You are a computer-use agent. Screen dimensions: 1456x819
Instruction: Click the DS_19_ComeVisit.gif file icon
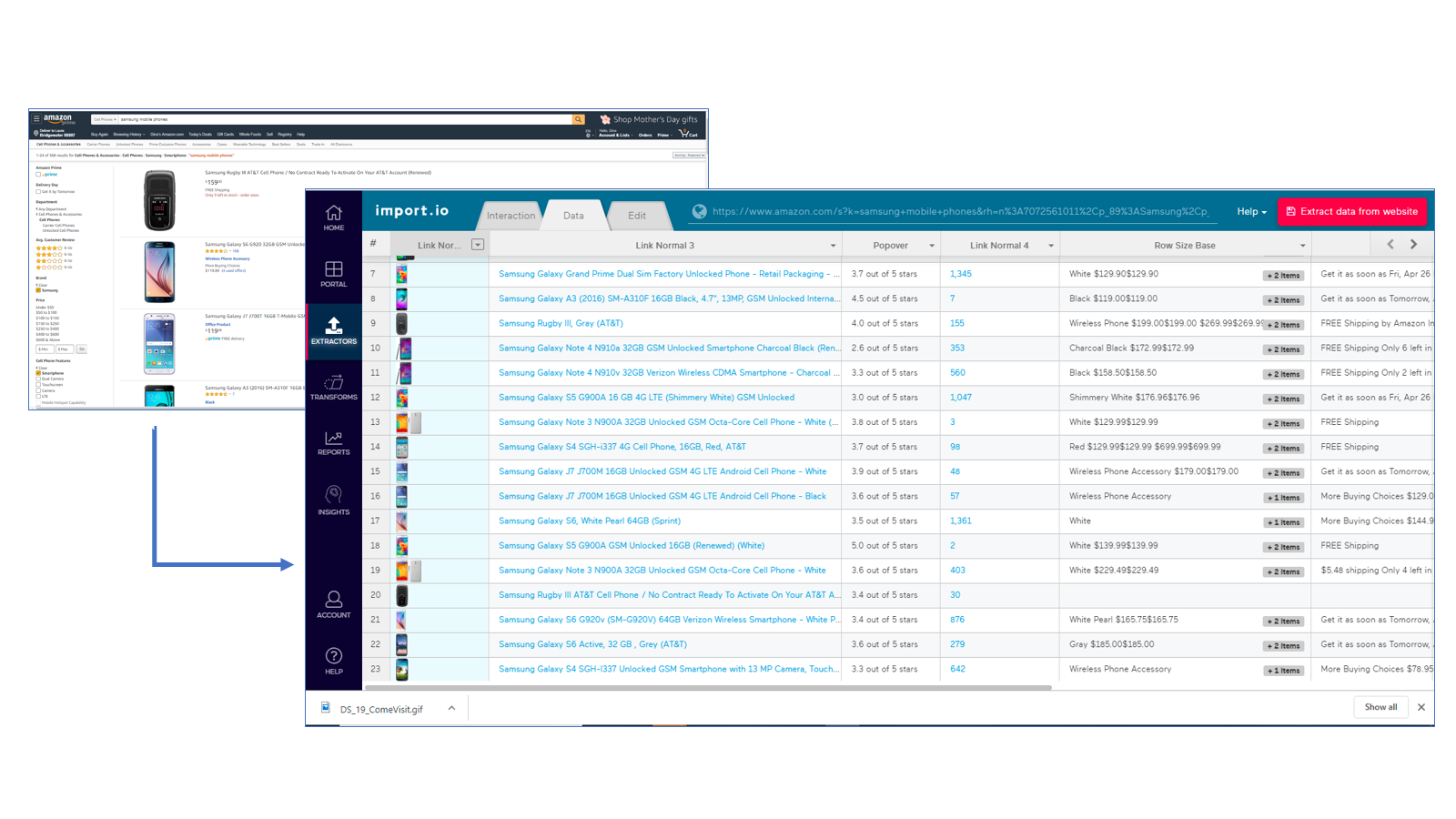(325, 708)
